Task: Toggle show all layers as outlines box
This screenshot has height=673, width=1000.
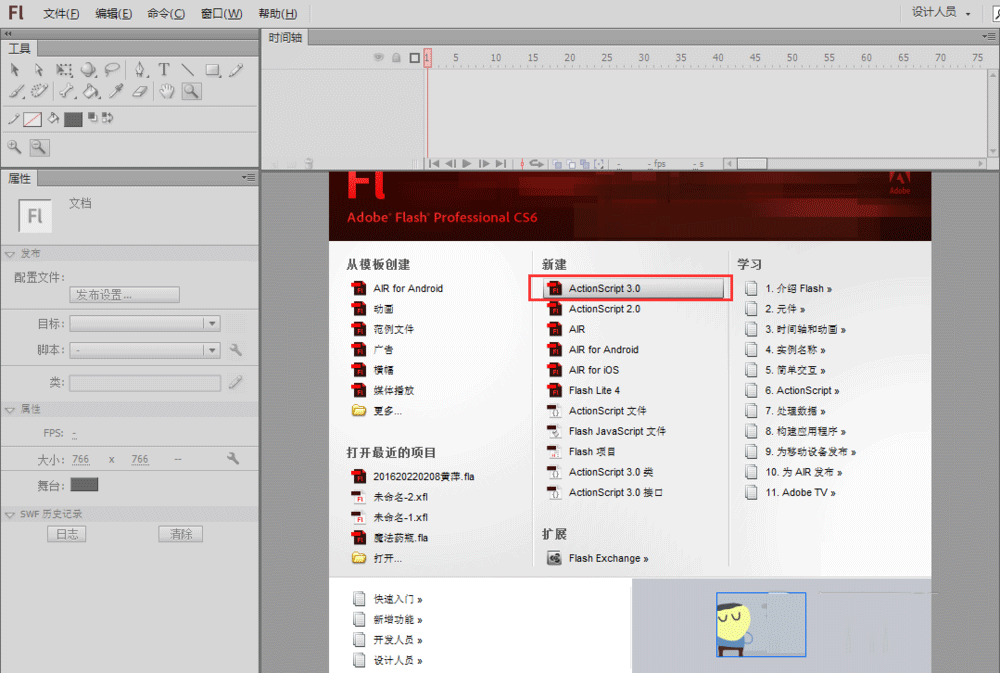Action: 415,58
